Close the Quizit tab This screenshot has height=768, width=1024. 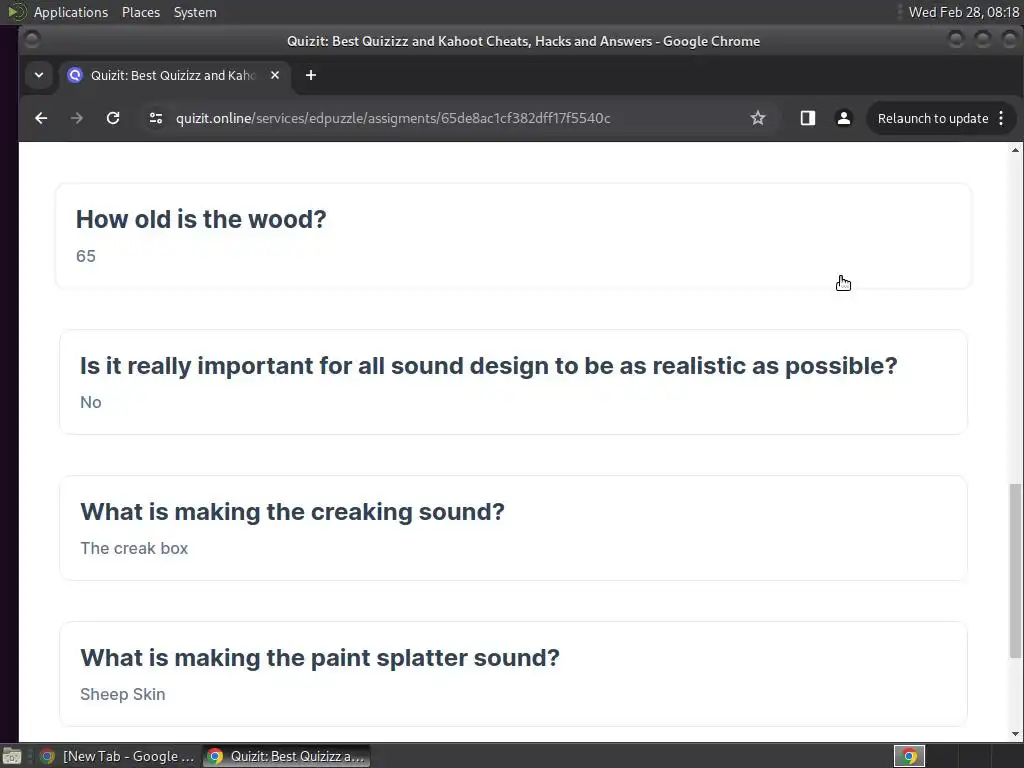point(275,75)
